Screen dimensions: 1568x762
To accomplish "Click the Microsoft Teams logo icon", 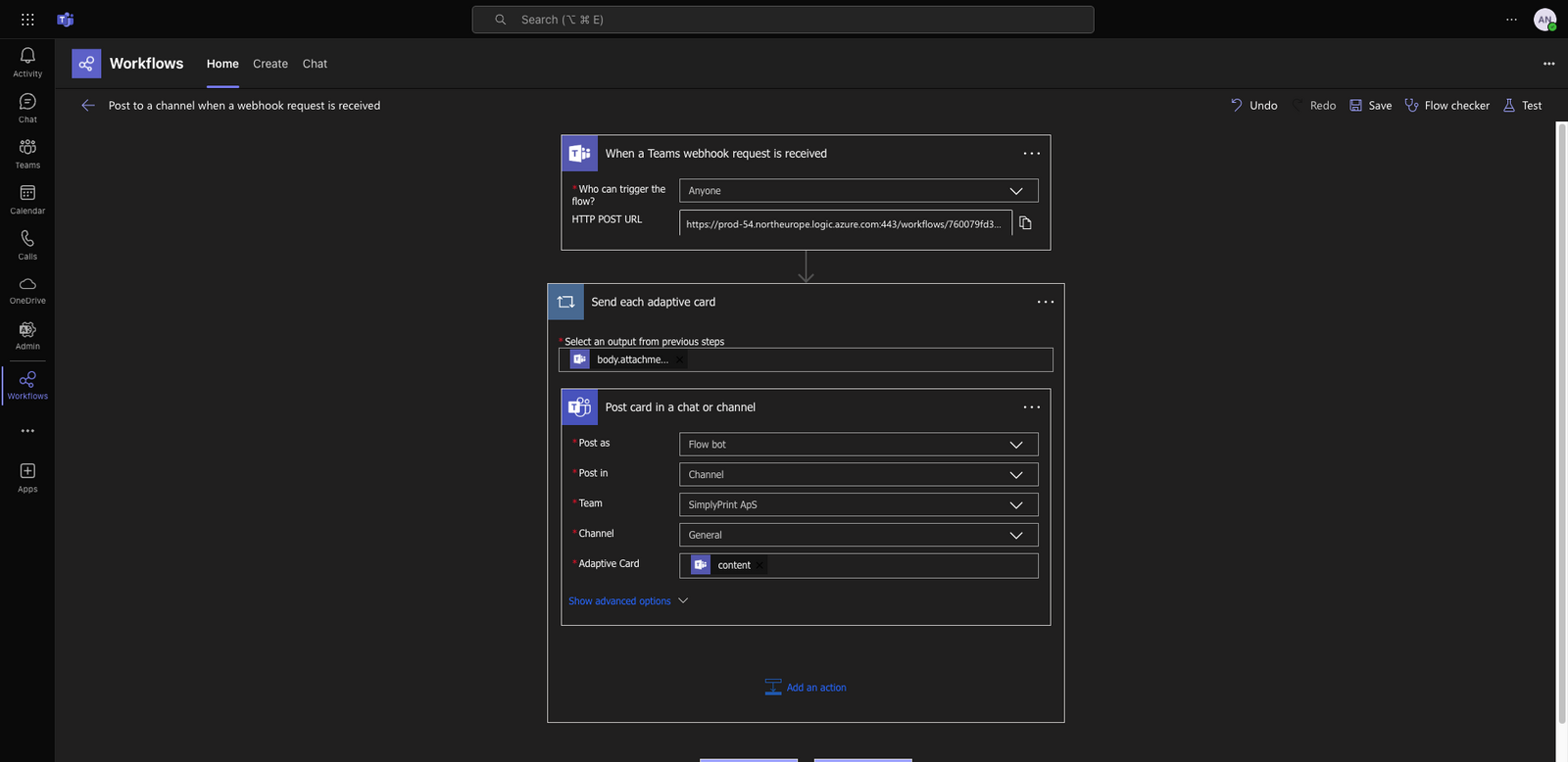I will pyautogui.click(x=66, y=20).
